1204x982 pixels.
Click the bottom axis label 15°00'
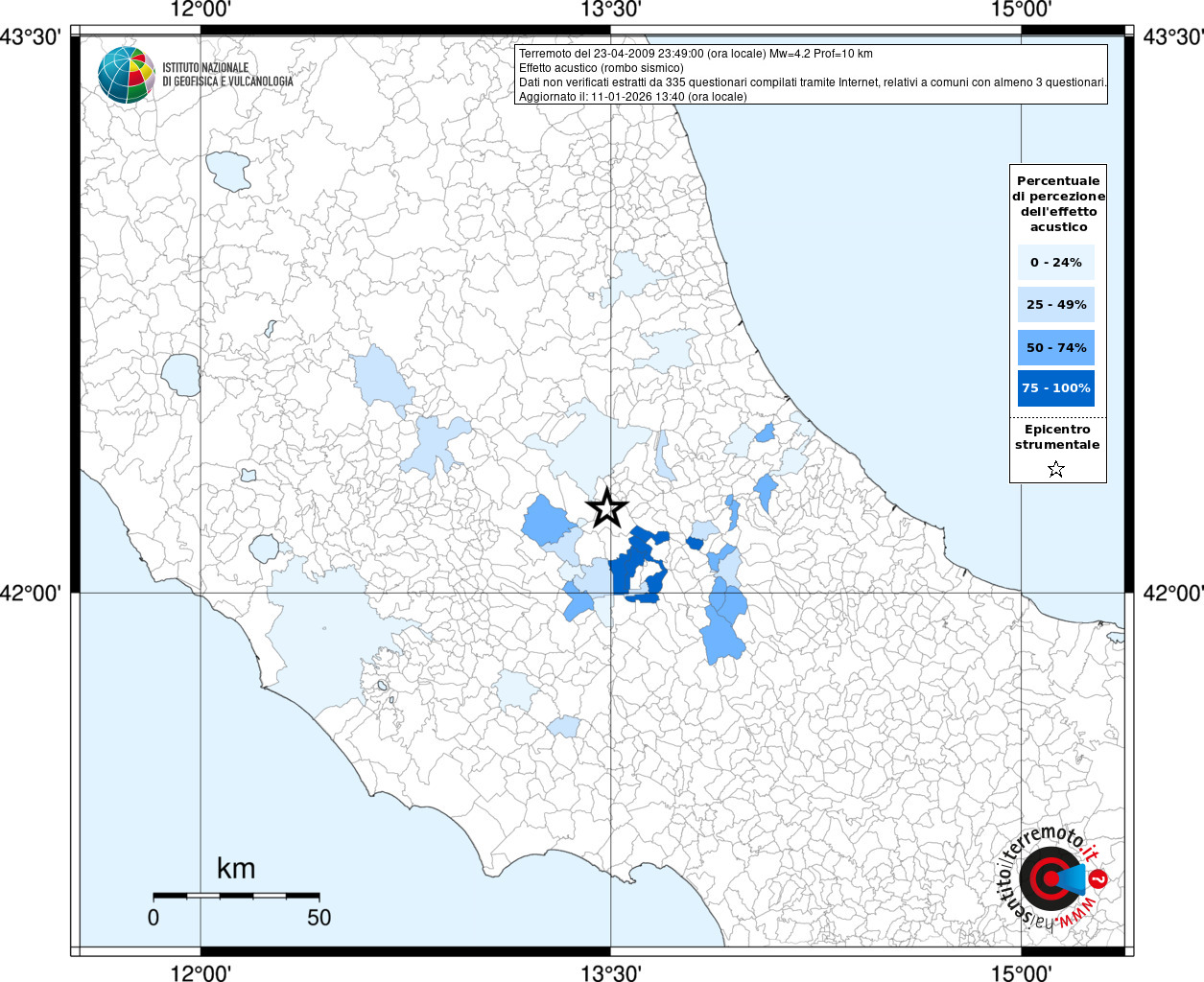click(1022, 972)
